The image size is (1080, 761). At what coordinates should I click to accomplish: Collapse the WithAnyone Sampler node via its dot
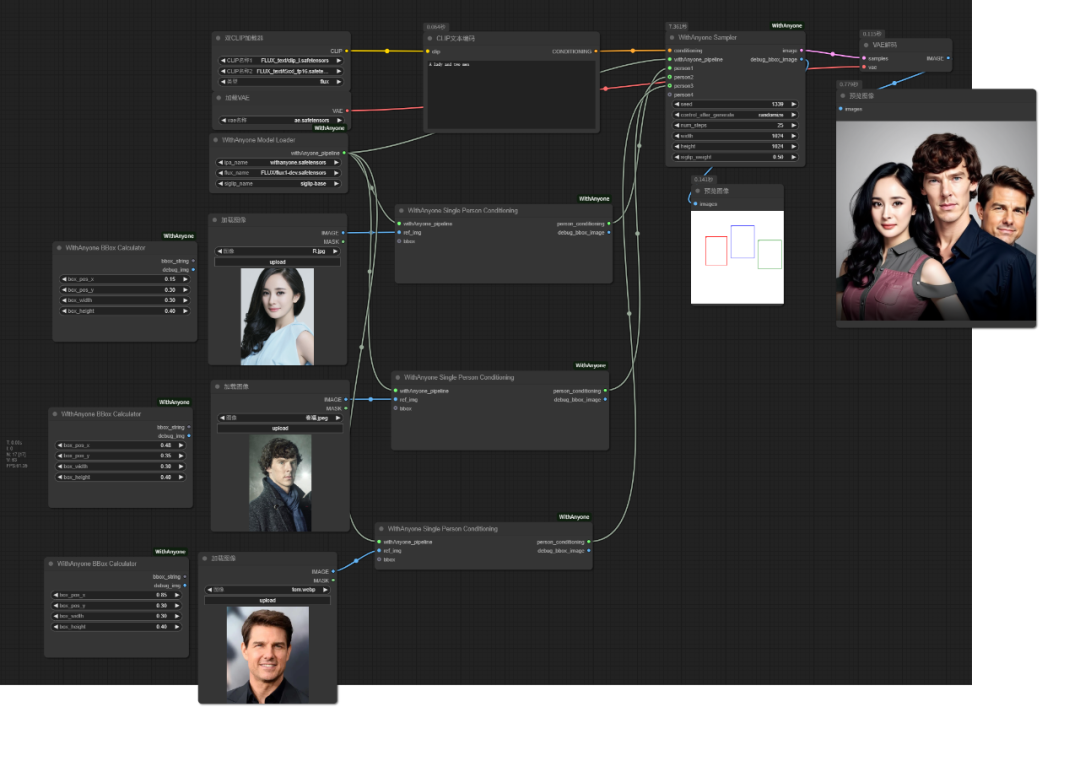[672, 38]
